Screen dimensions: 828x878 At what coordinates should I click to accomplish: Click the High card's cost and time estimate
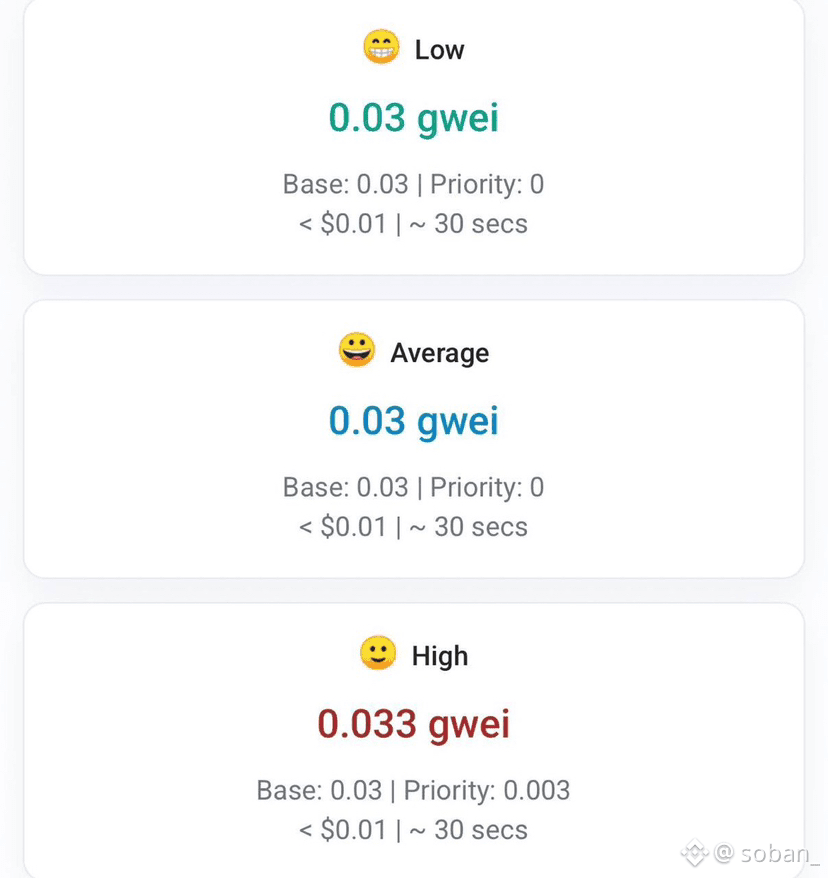[414, 830]
